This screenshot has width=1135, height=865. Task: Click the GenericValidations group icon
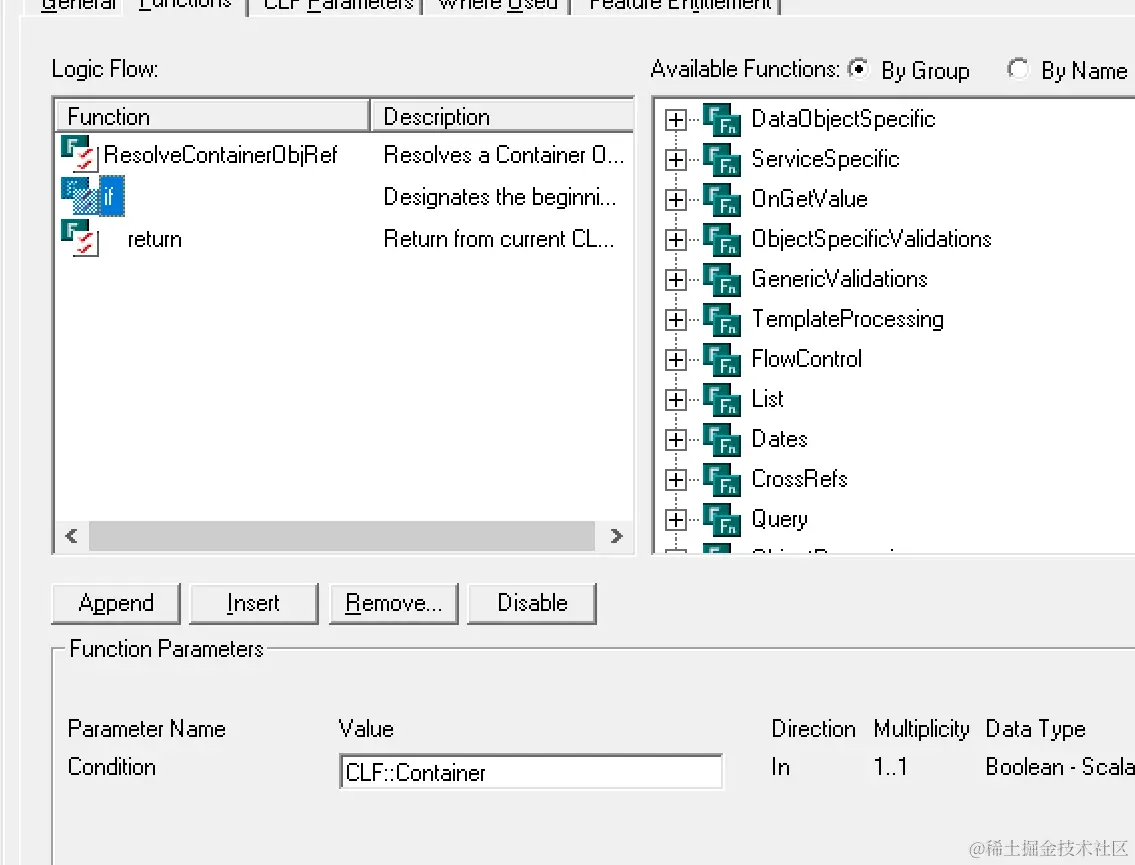point(721,279)
